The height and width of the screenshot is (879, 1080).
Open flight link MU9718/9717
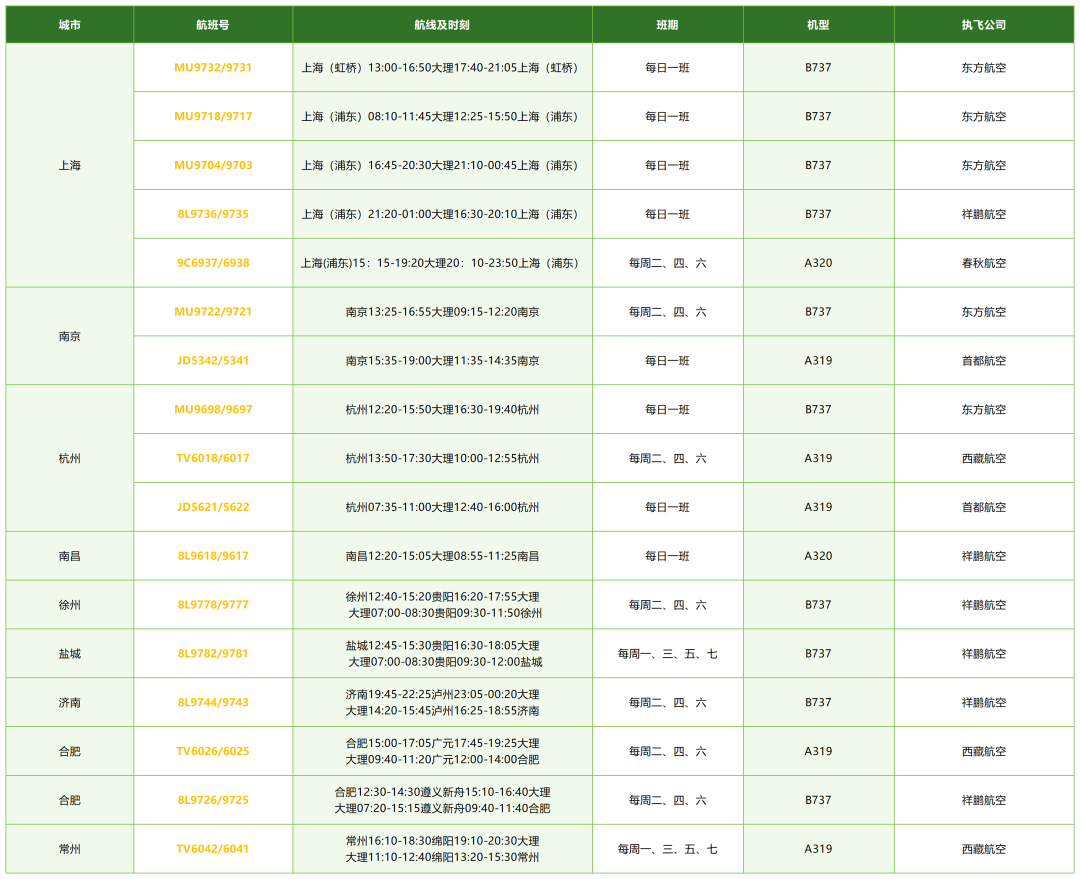[x=213, y=117]
